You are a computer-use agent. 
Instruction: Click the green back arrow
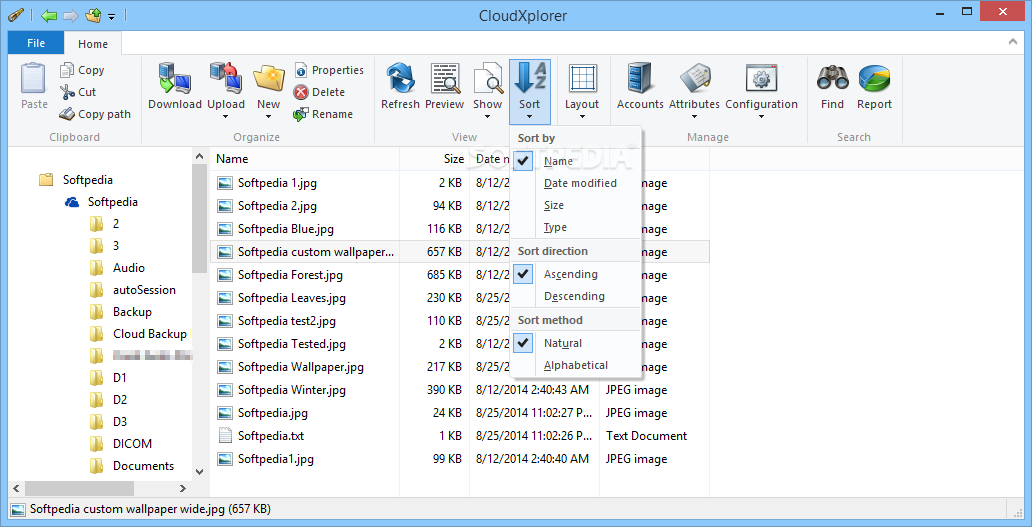49,14
